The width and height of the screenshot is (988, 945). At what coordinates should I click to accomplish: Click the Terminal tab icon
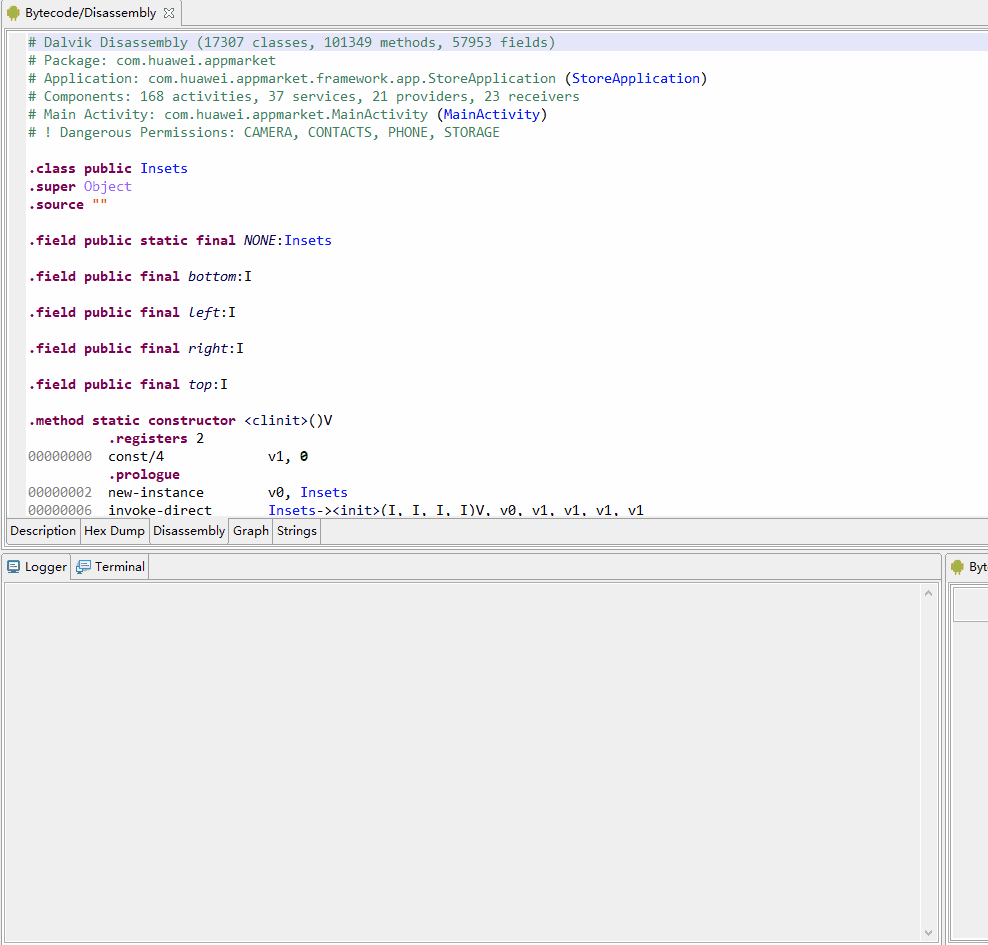tap(83, 566)
